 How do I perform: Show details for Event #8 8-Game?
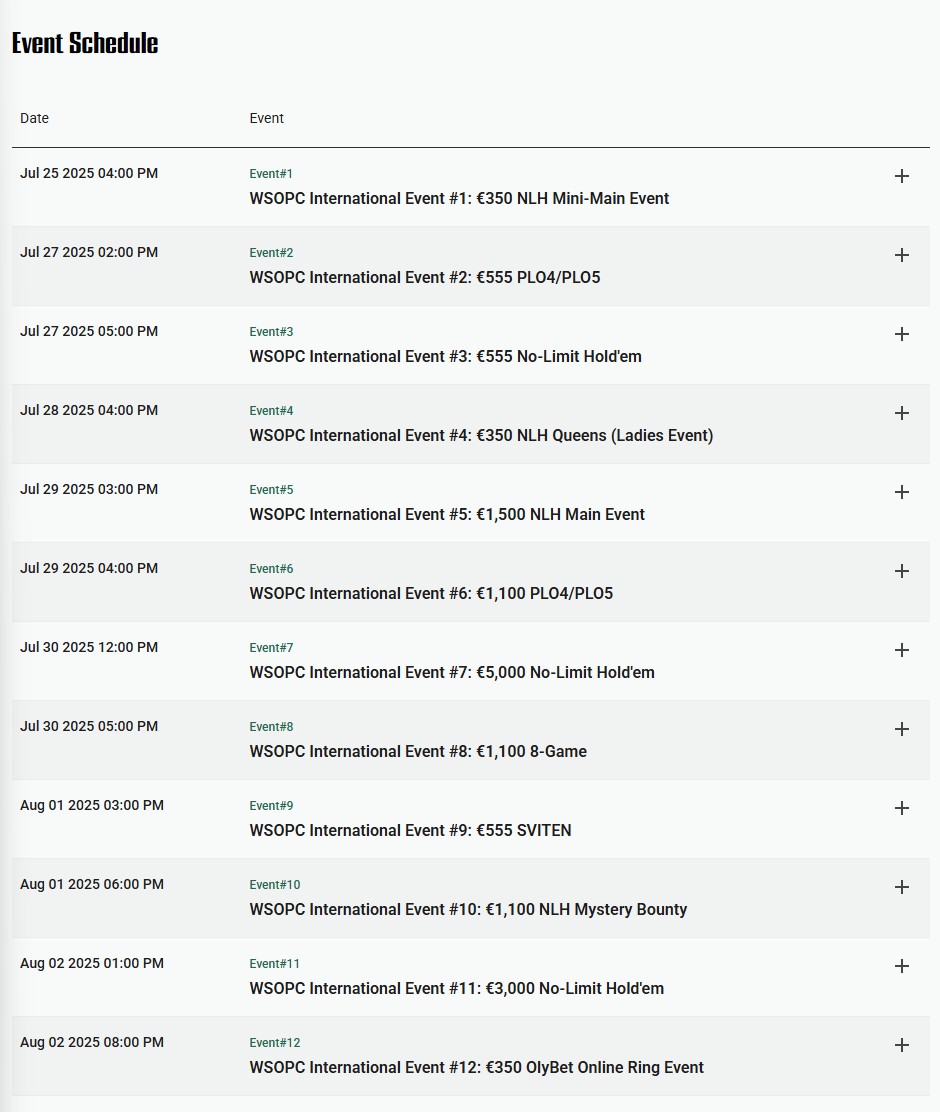click(902, 729)
